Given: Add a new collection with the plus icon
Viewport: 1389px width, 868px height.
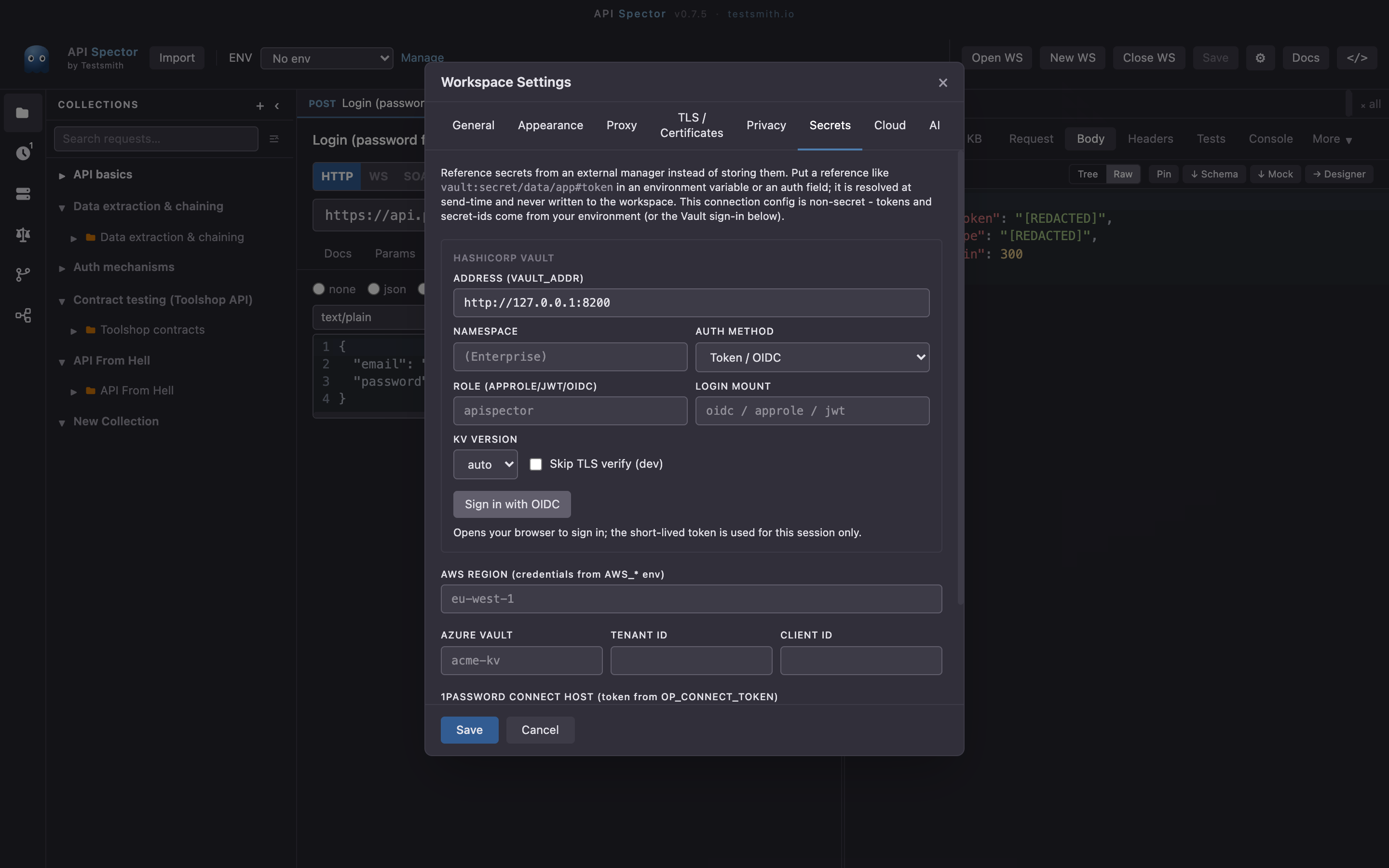Looking at the screenshot, I should tap(260, 106).
